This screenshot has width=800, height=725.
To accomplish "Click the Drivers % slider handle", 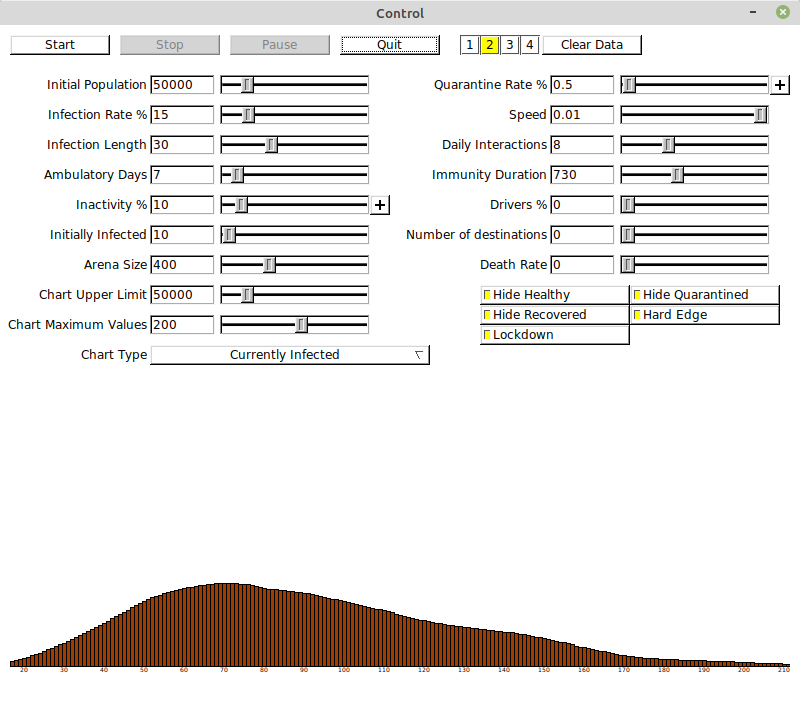I will click(629, 205).
